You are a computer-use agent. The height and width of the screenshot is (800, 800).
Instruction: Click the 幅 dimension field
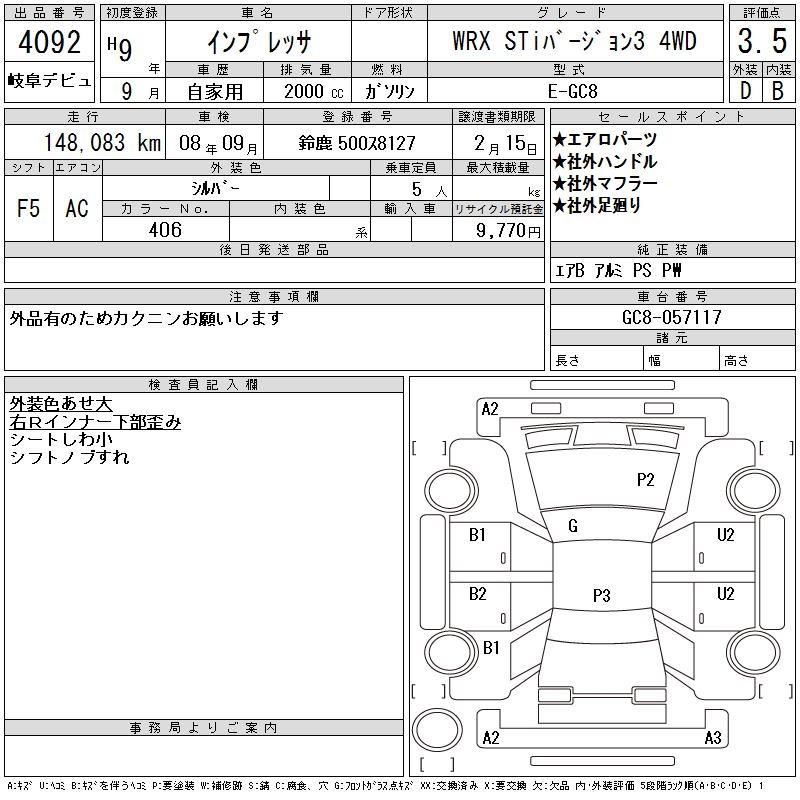[x=681, y=359]
